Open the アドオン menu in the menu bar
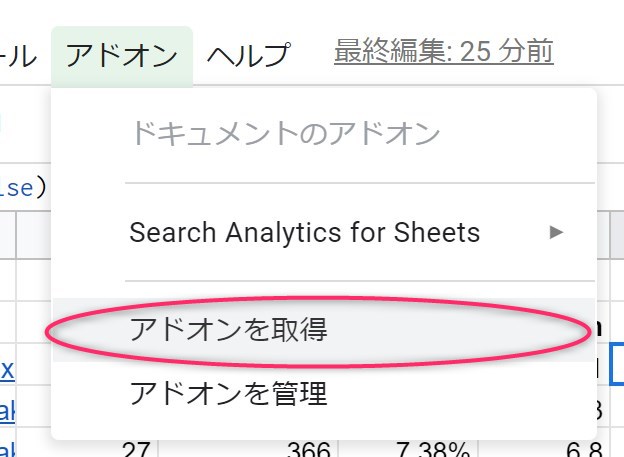Screen dimensions: 624x457 pos(121,54)
